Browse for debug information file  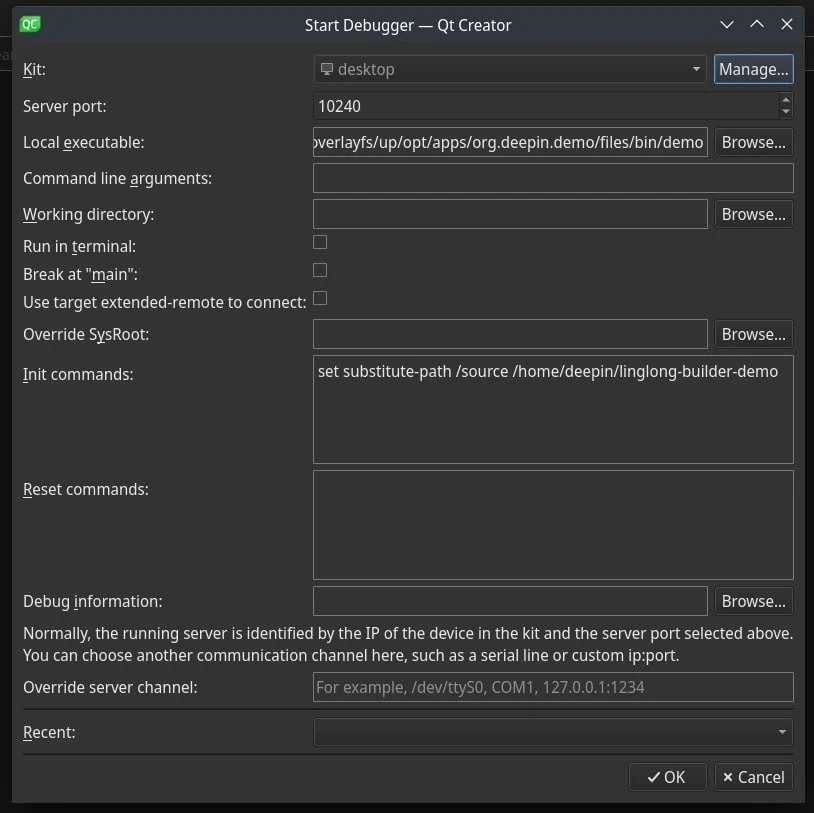753,601
